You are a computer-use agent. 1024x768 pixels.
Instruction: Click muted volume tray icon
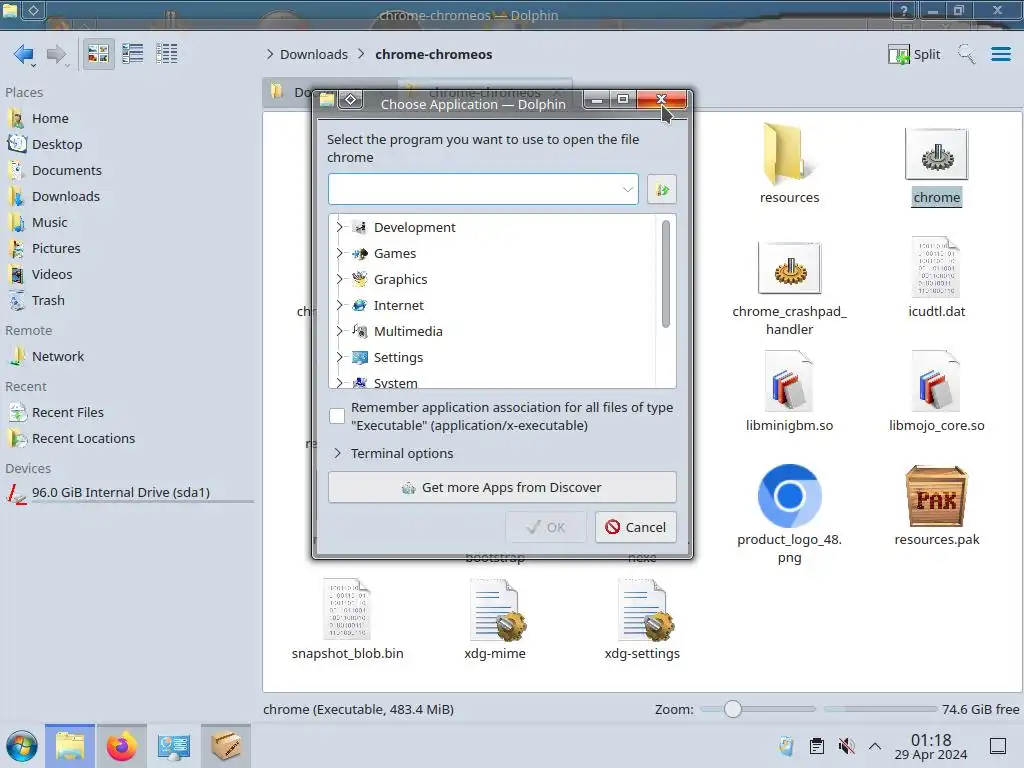pos(846,746)
